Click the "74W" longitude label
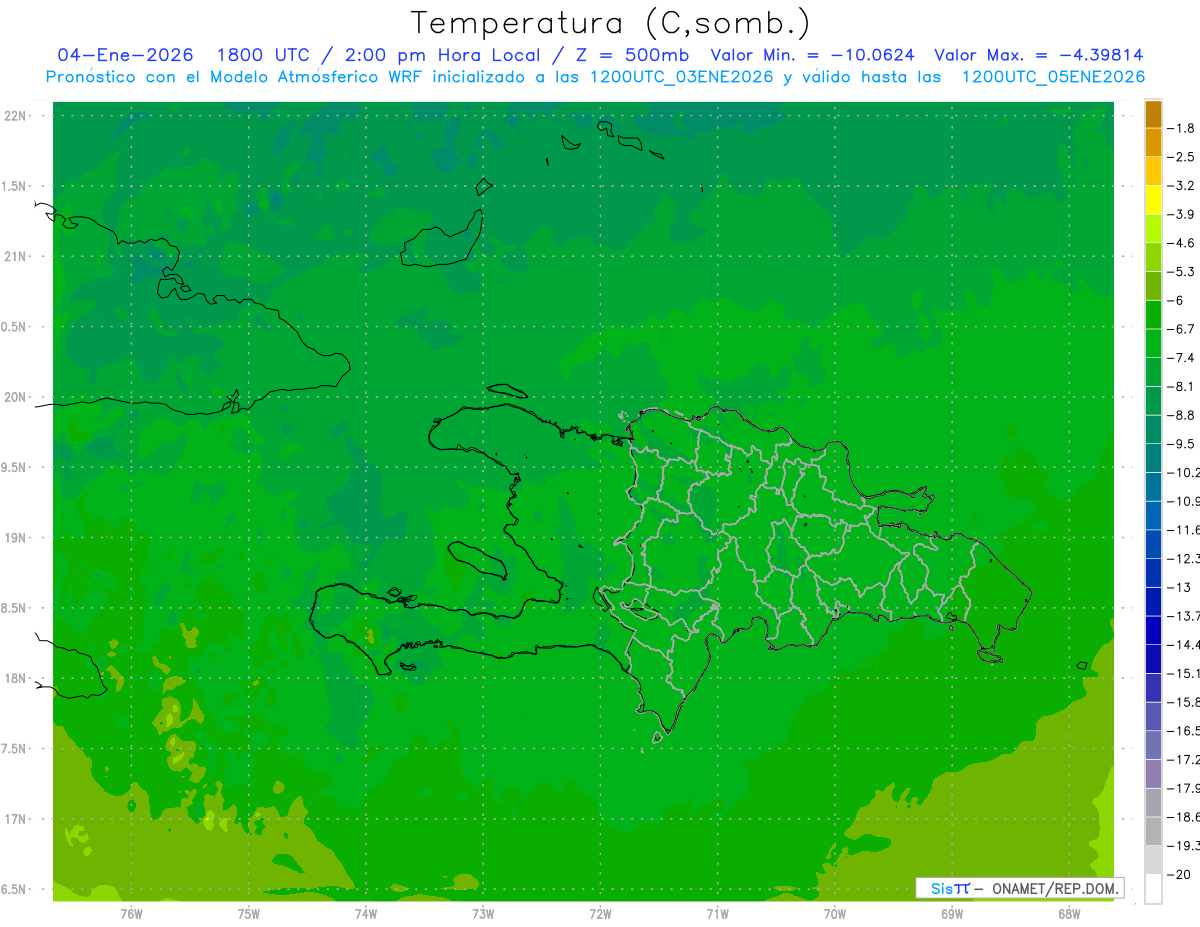 click(366, 914)
